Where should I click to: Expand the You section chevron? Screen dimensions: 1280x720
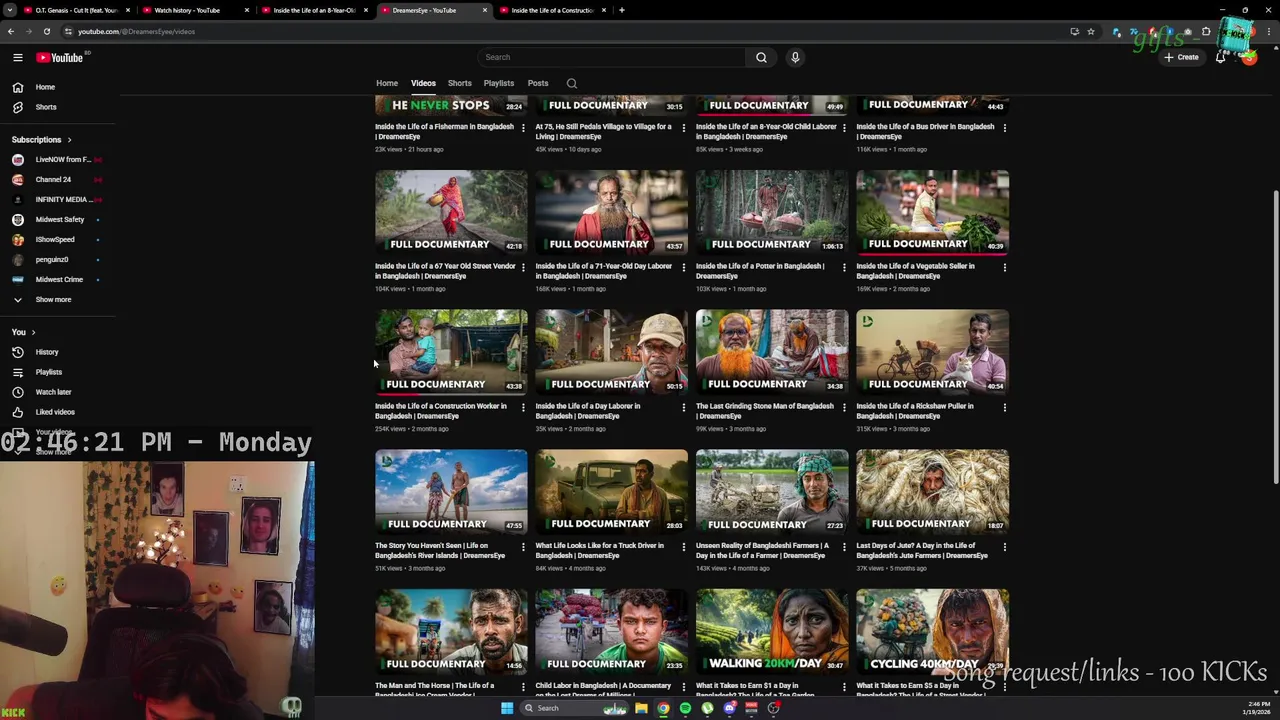coord(33,332)
